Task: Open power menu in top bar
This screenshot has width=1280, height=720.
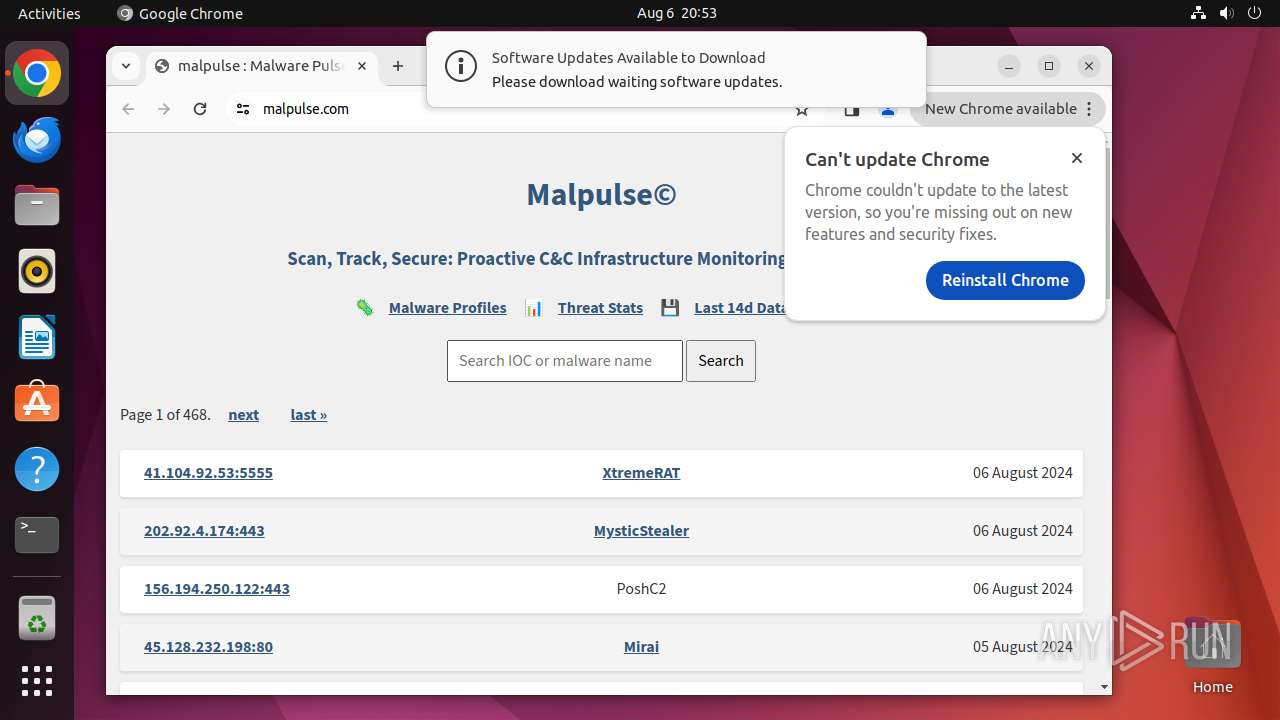Action: point(1254,13)
